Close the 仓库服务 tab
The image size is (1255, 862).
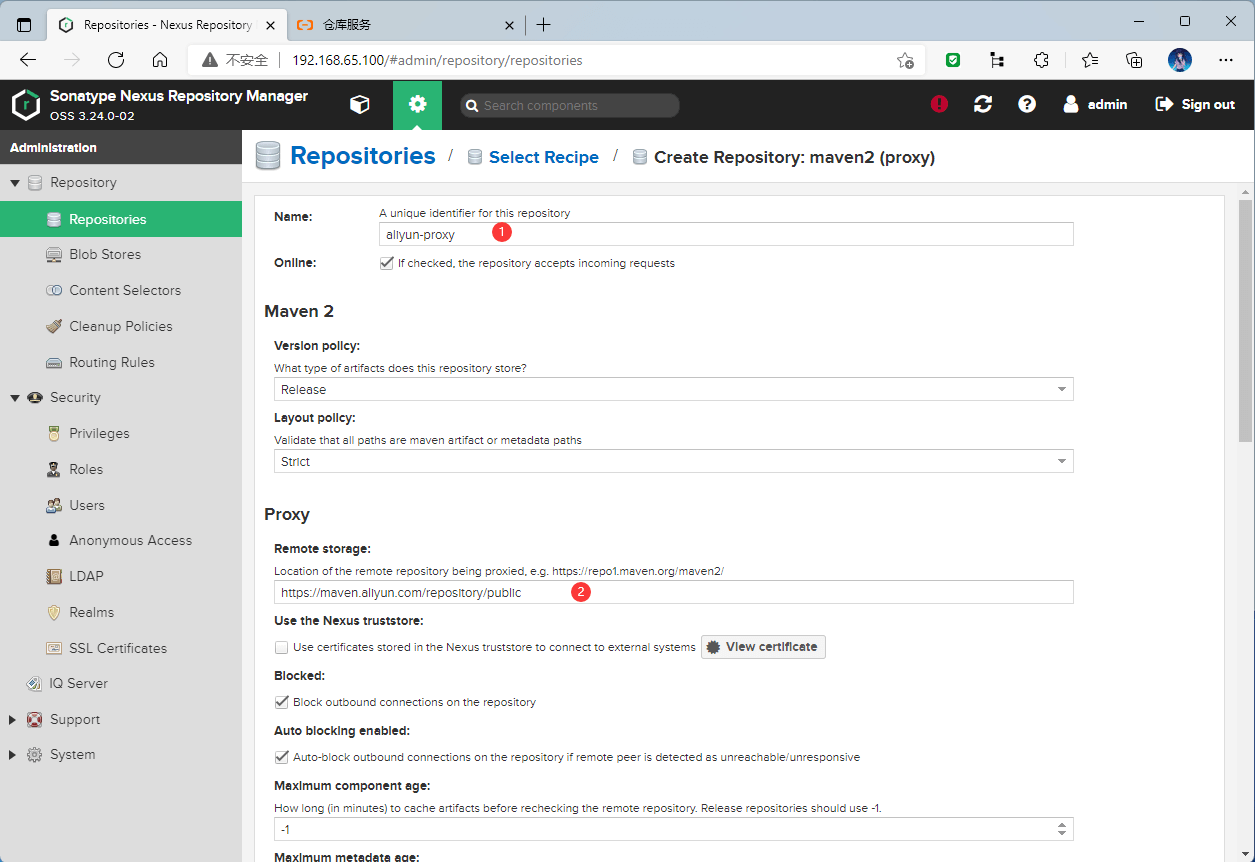coord(509,24)
